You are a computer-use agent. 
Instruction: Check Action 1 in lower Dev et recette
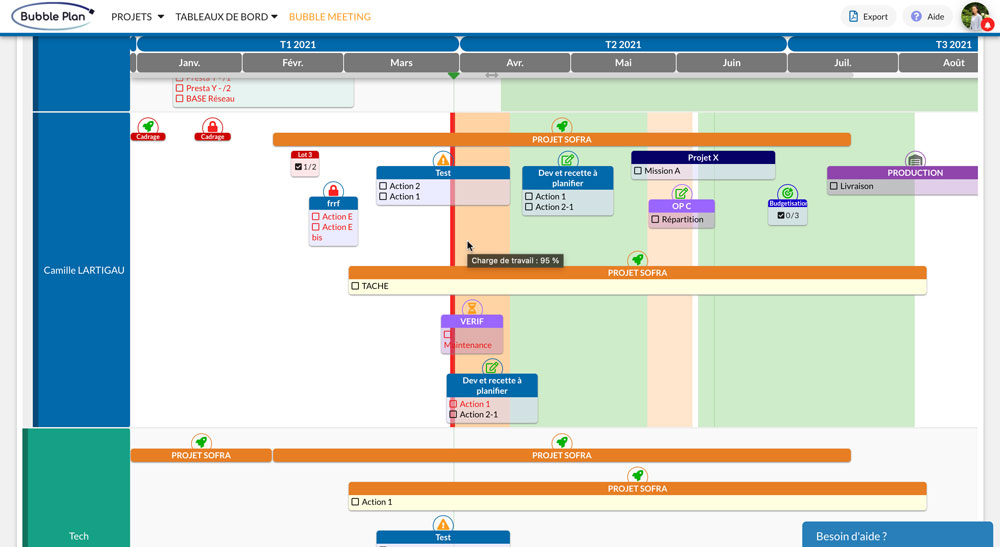453,404
